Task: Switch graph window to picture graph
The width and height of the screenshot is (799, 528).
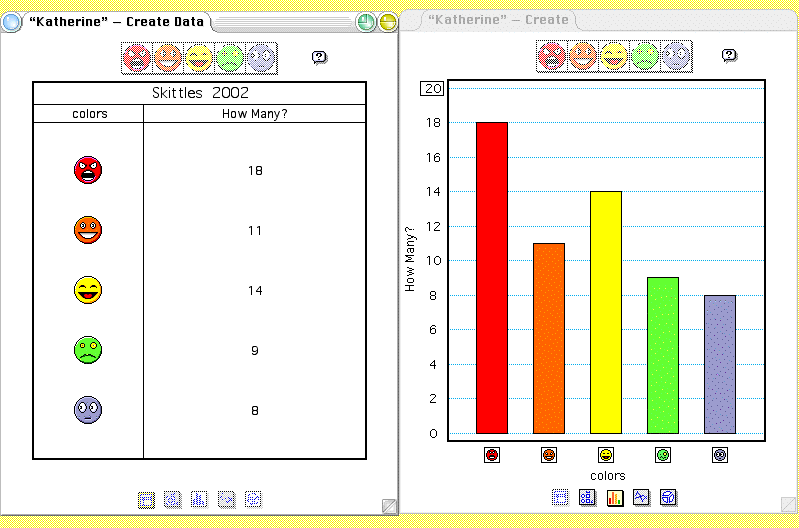Action: 588,497
